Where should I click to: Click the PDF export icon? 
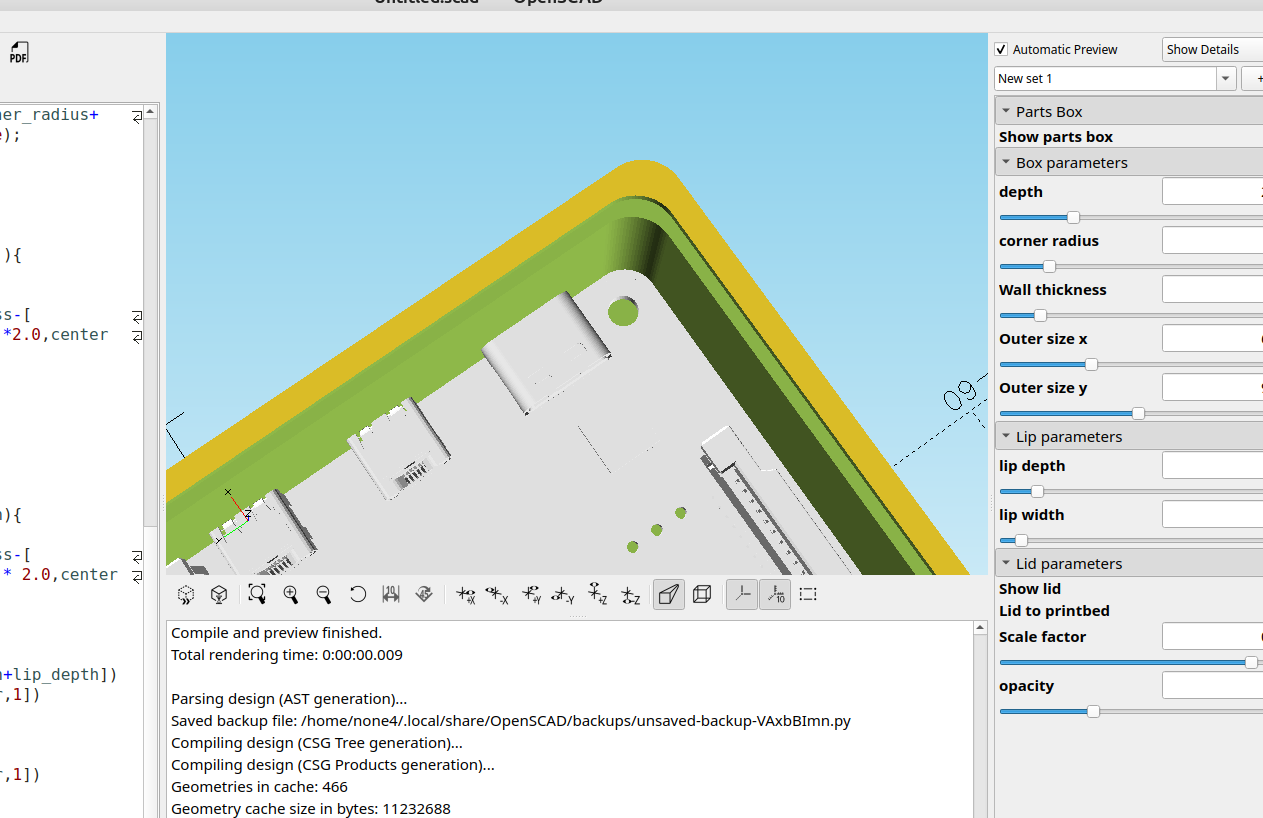(18, 51)
